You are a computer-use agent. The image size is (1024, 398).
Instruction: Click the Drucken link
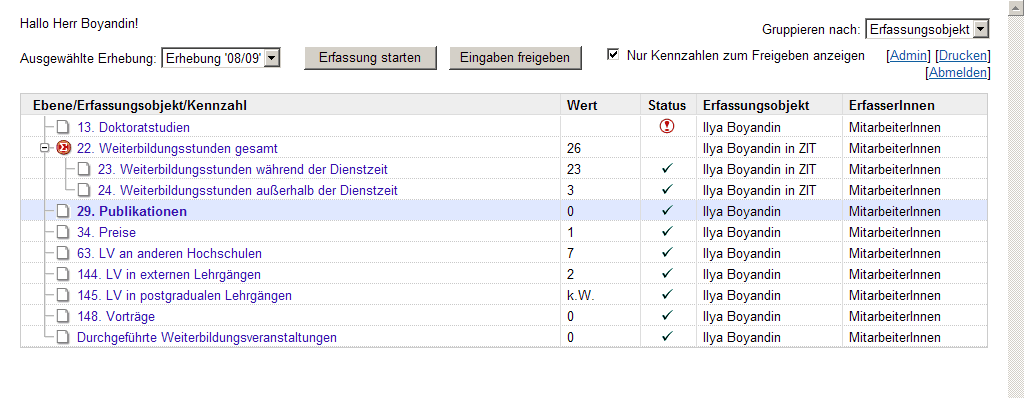(x=963, y=56)
